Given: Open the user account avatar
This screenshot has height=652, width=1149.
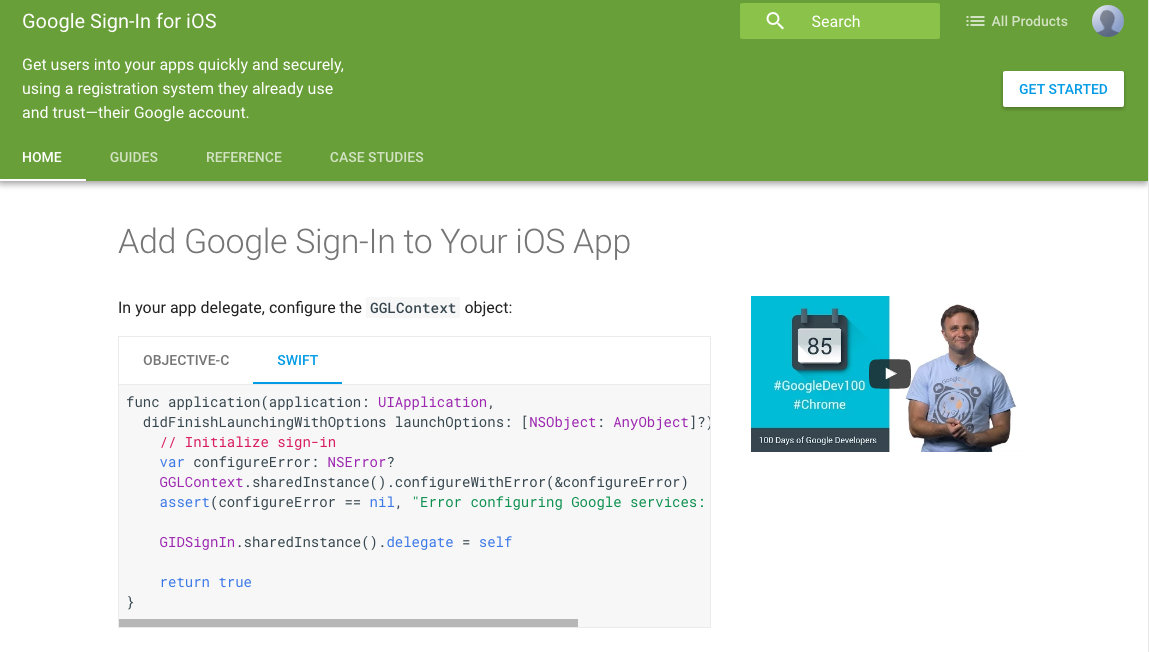Looking at the screenshot, I should click(1107, 21).
